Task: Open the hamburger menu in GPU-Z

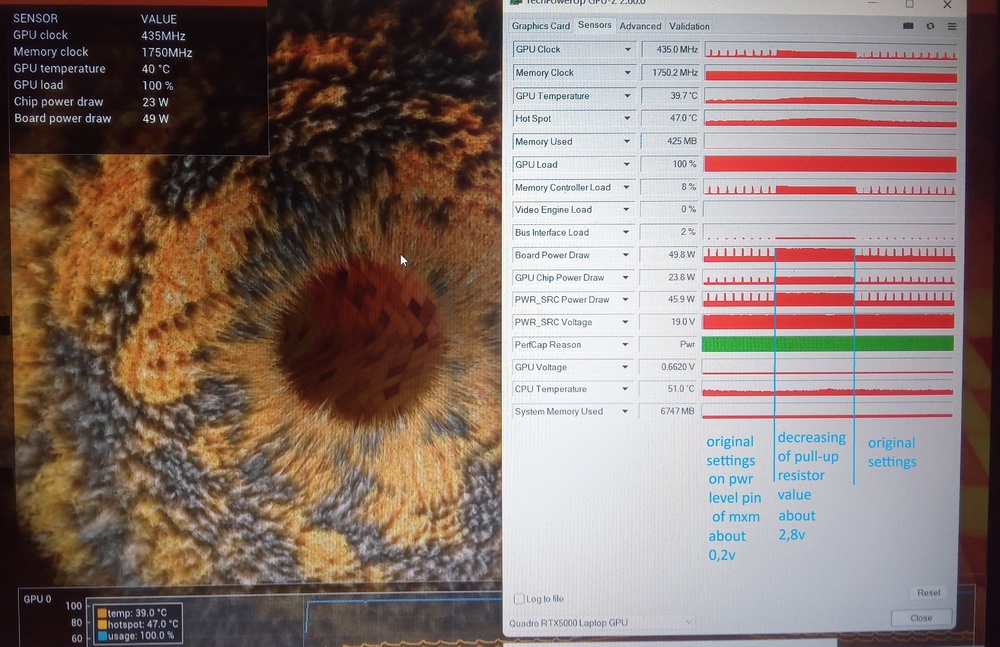Action: (952, 26)
